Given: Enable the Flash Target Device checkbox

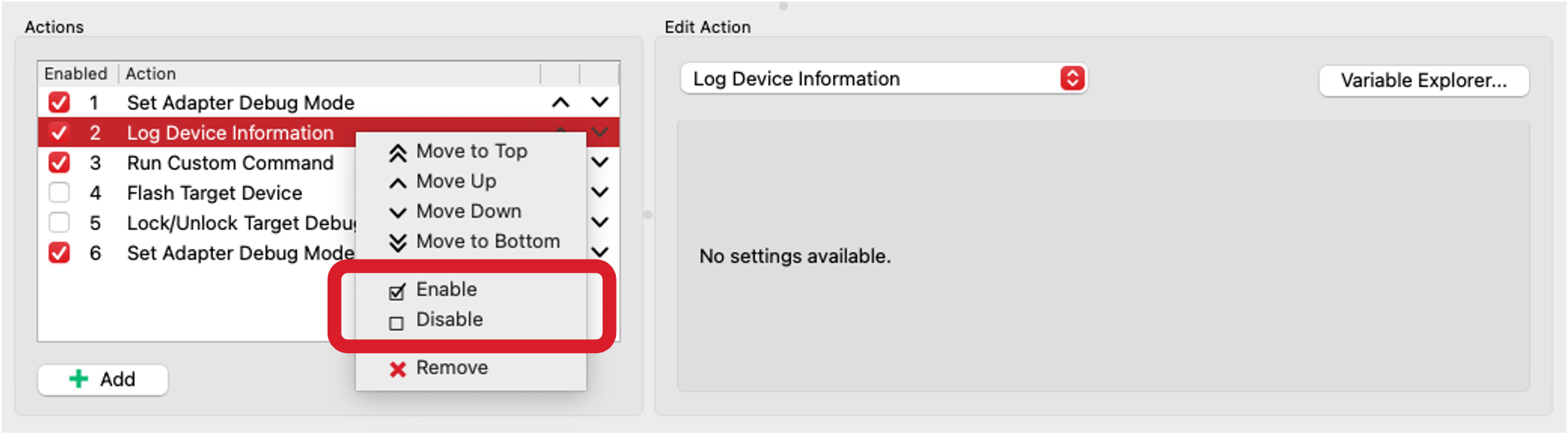Looking at the screenshot, I should click(x=59, y=192).
